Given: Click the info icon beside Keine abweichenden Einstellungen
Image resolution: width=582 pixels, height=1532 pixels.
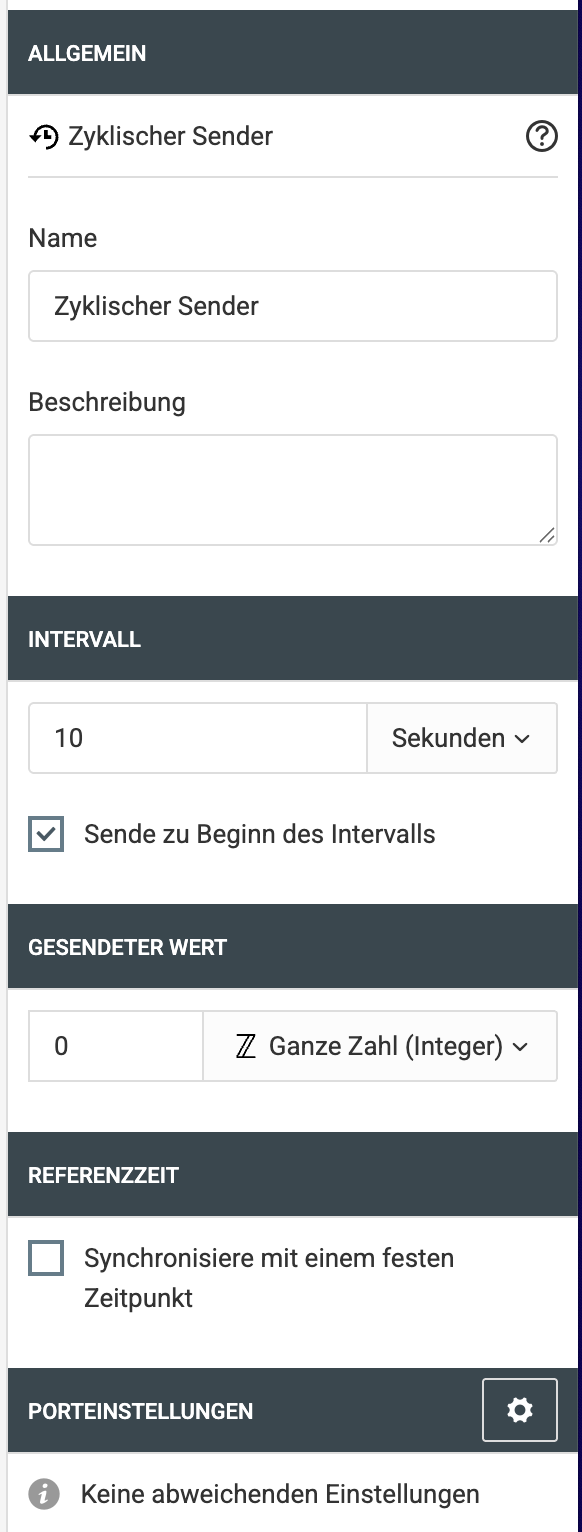Looking at the screenshot, I should [44, 1495].
